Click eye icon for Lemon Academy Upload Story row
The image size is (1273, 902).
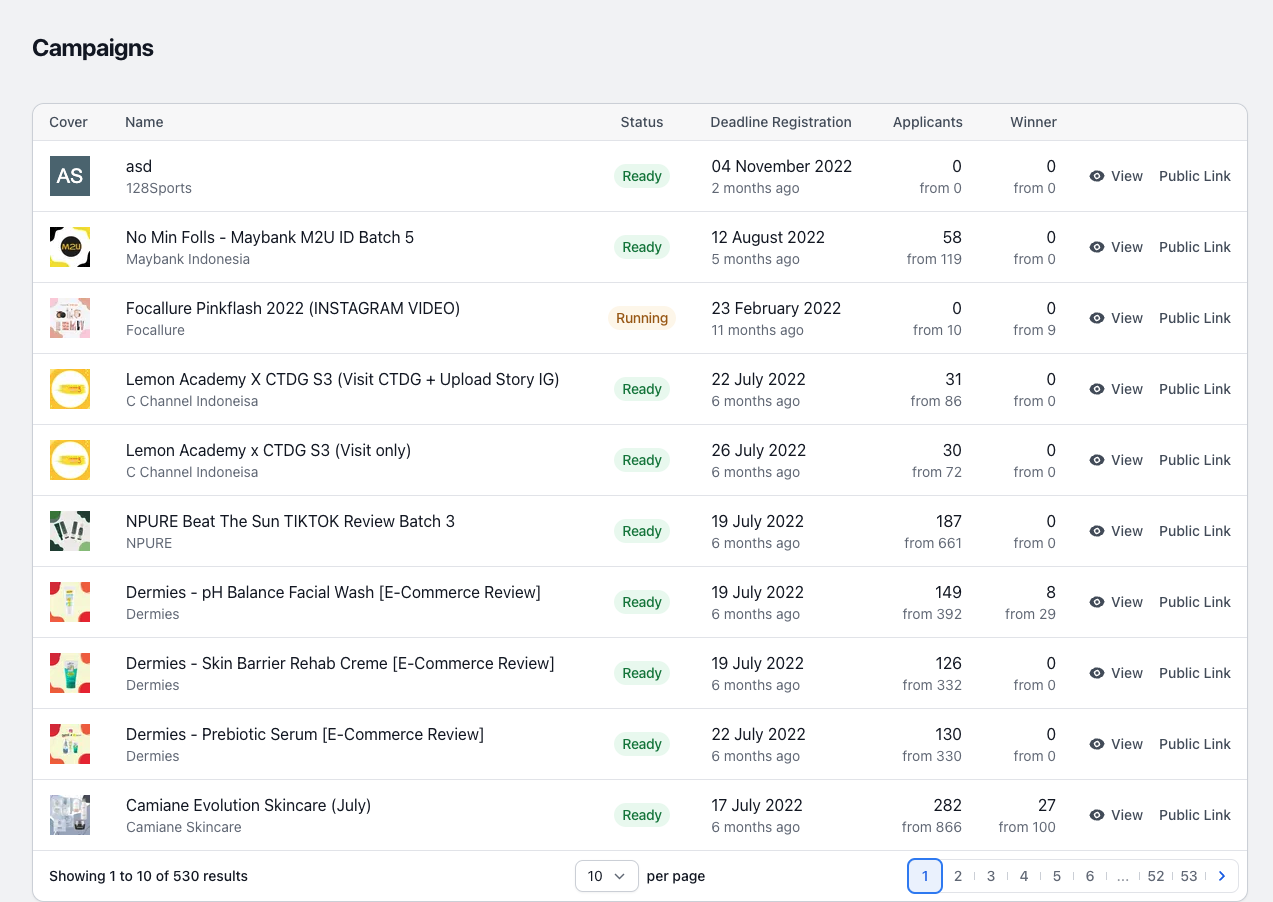[1097, 389]
